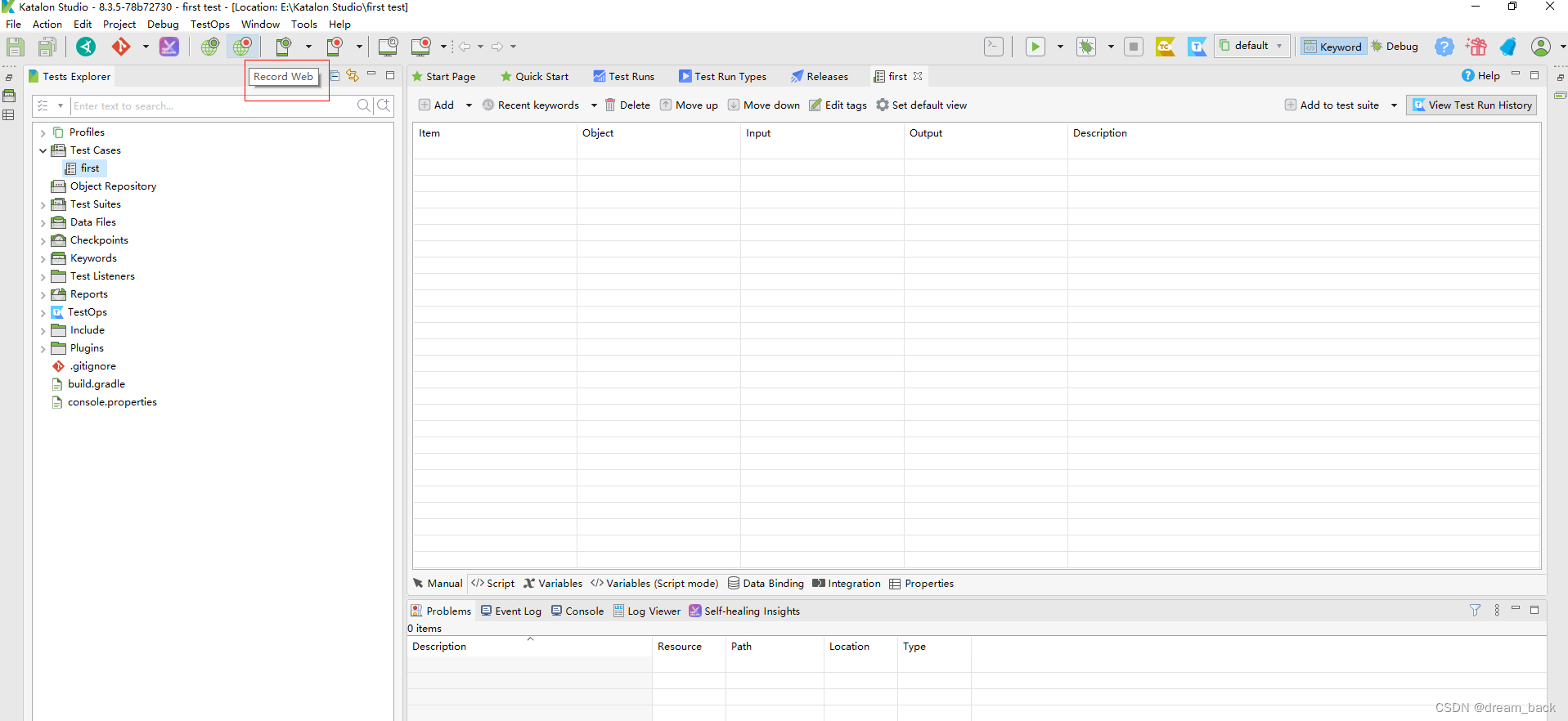
Task: Switch to the Variables tab
Action: point(553,584)
